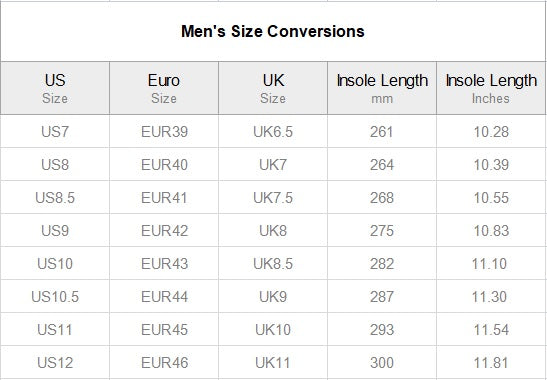547x380 pixels.
Task: Select the UK Size column header
Action: [273, 88]
